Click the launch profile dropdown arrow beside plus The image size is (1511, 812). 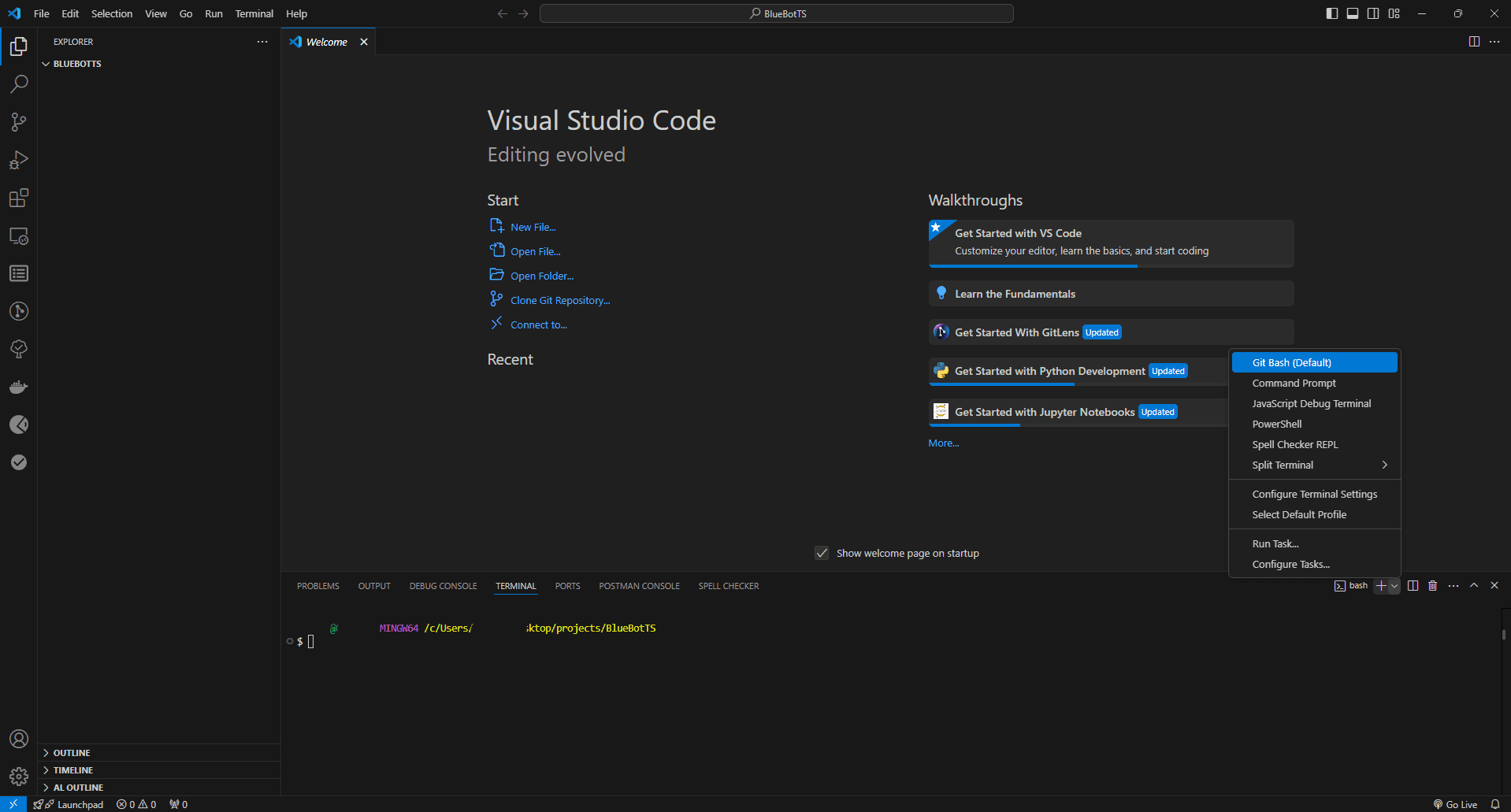pyautogui.click(x=1394, y=586)
